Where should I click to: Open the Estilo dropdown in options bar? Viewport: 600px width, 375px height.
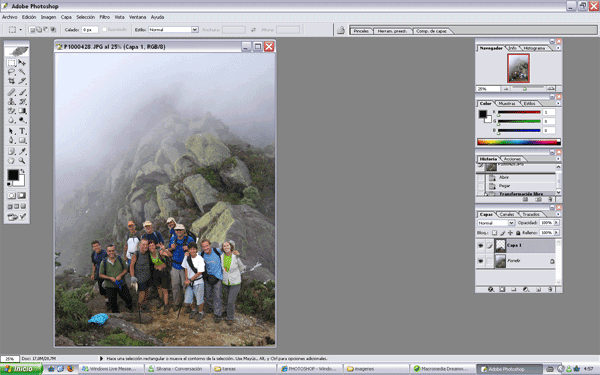173,29
